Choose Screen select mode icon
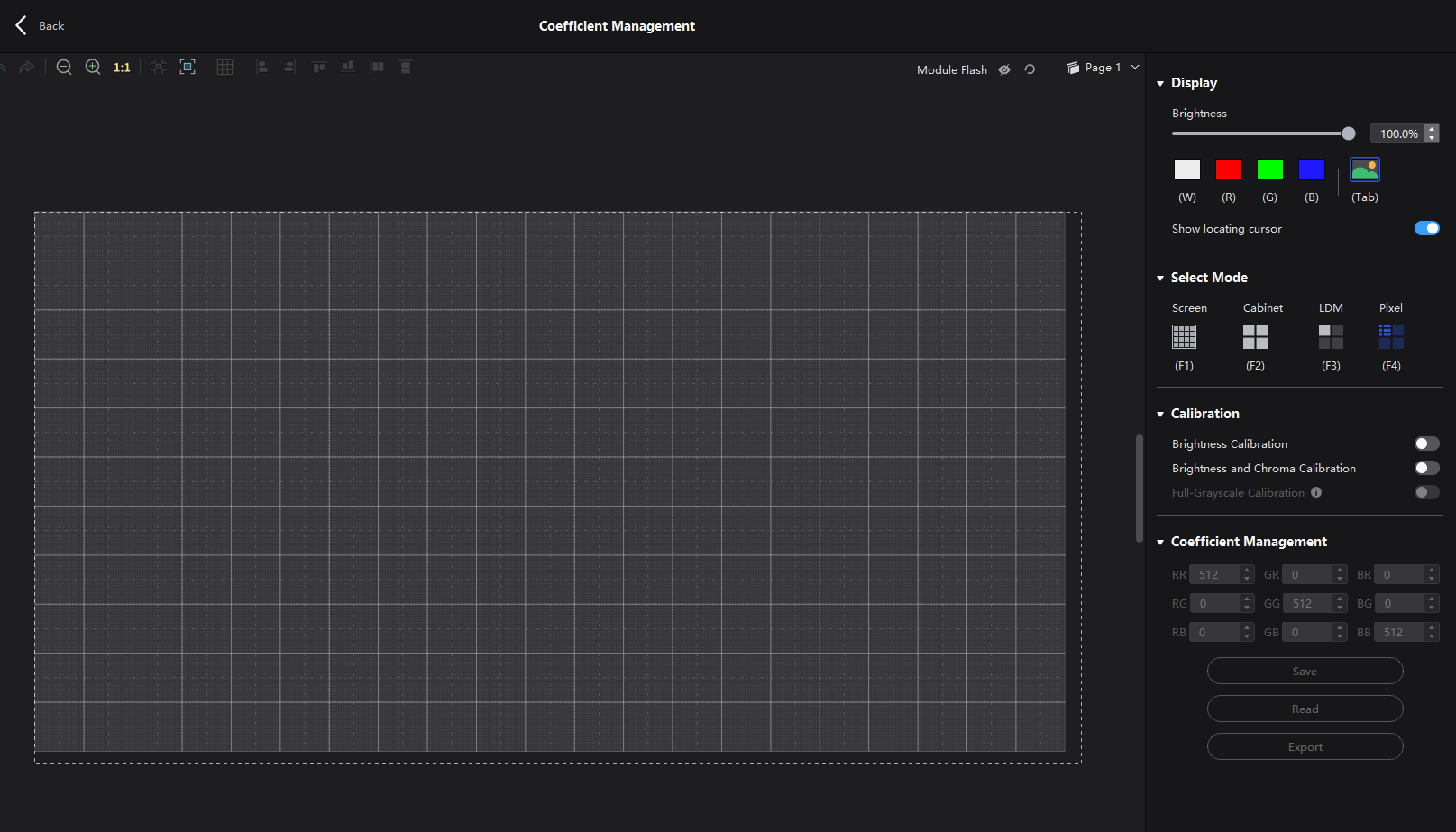The height and width of the screenshot is (832, 1456). tap(1184, 336)
